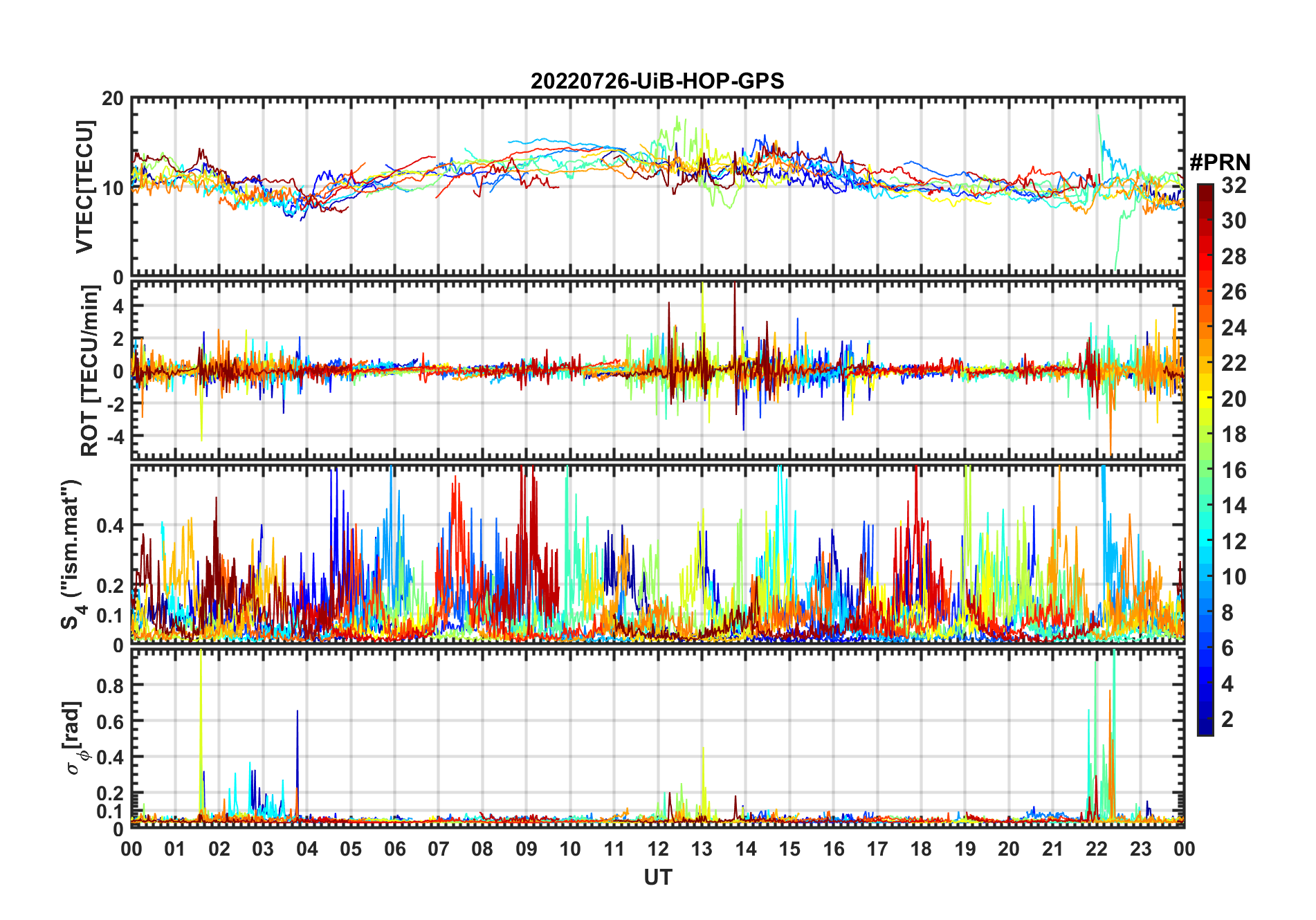Click the x-axis hour label 15

pos(789,849)
